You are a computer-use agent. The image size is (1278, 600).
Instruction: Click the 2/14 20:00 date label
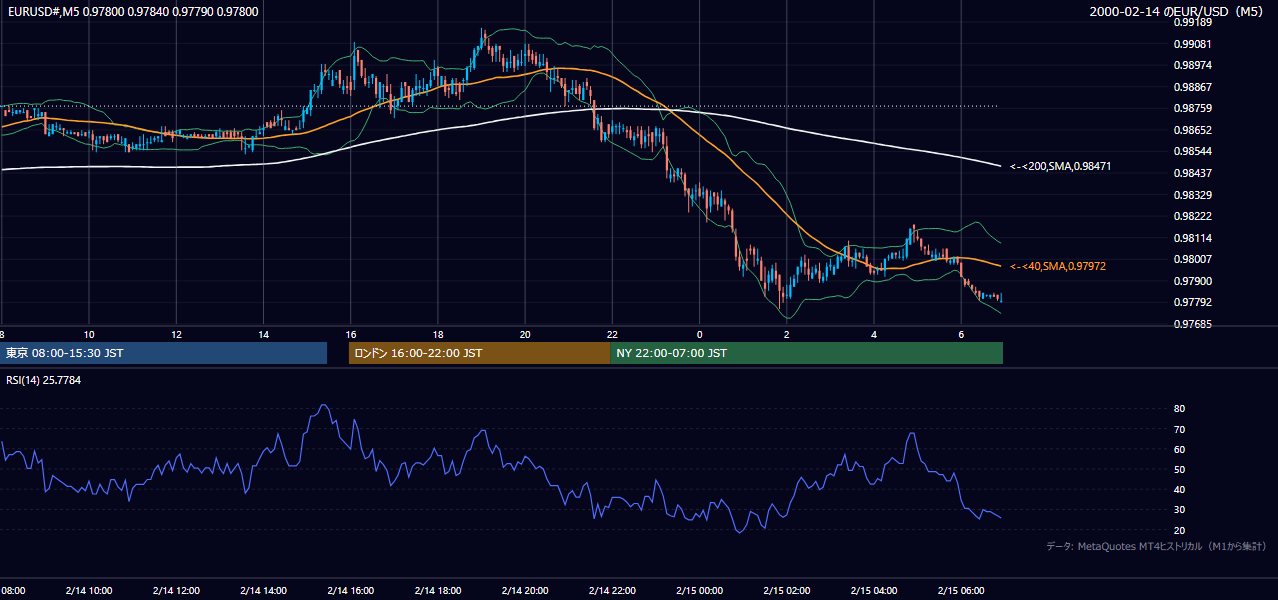525,591
